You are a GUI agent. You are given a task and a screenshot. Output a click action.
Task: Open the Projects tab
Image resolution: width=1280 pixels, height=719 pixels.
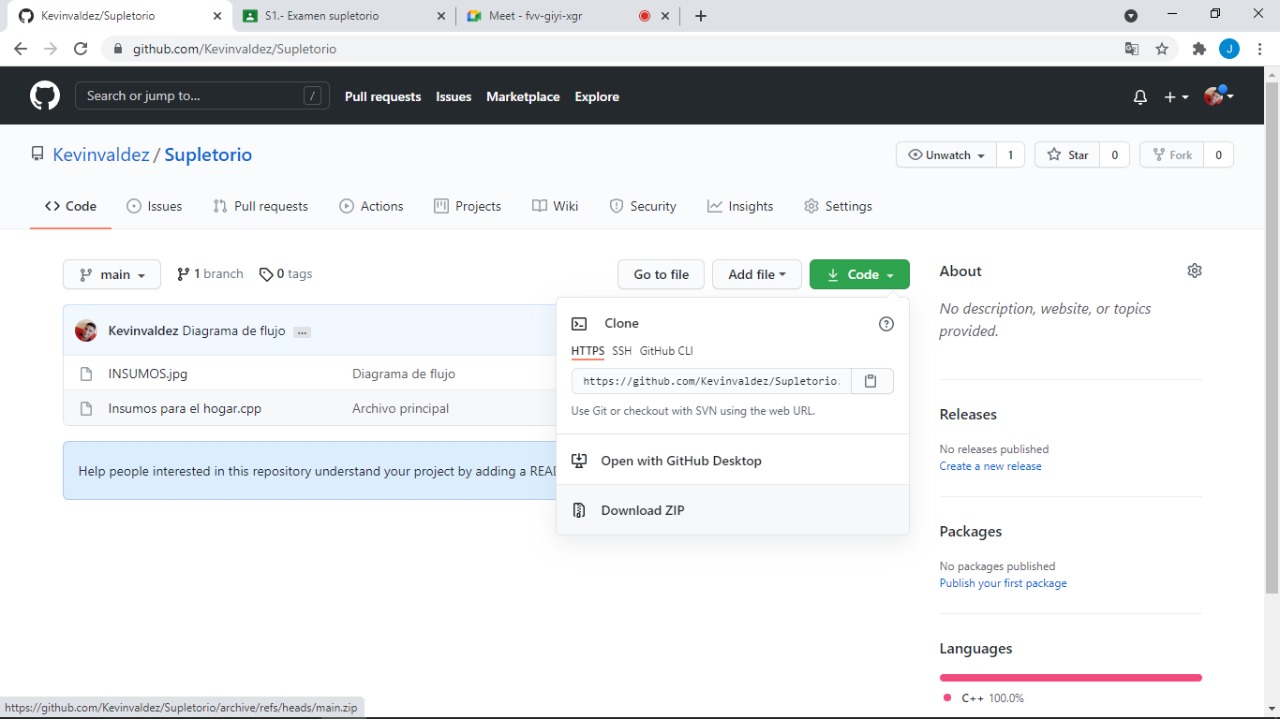(x=467, y=206)
